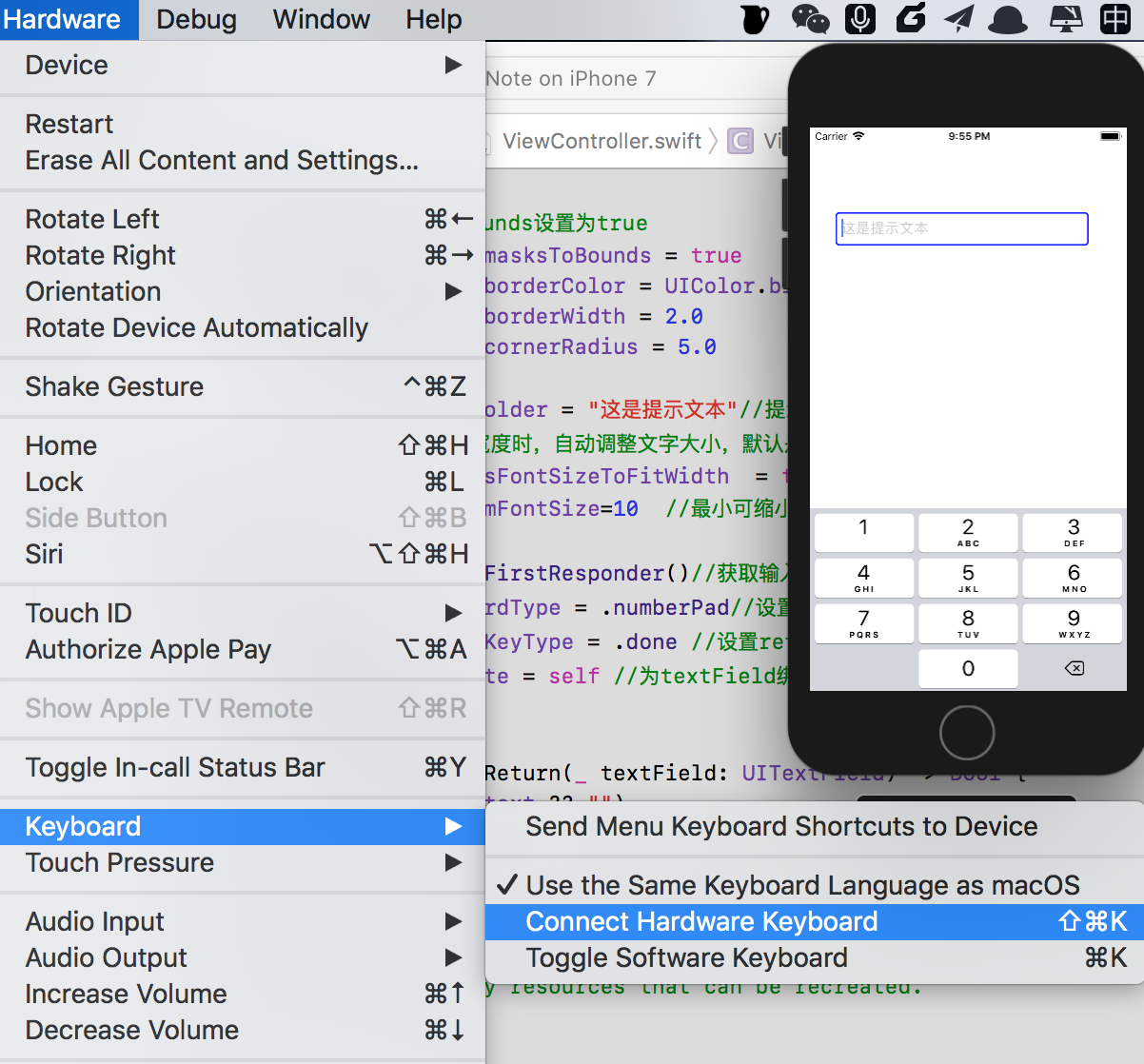Choose Restart from Hardware menu

[x=243, y=124]
